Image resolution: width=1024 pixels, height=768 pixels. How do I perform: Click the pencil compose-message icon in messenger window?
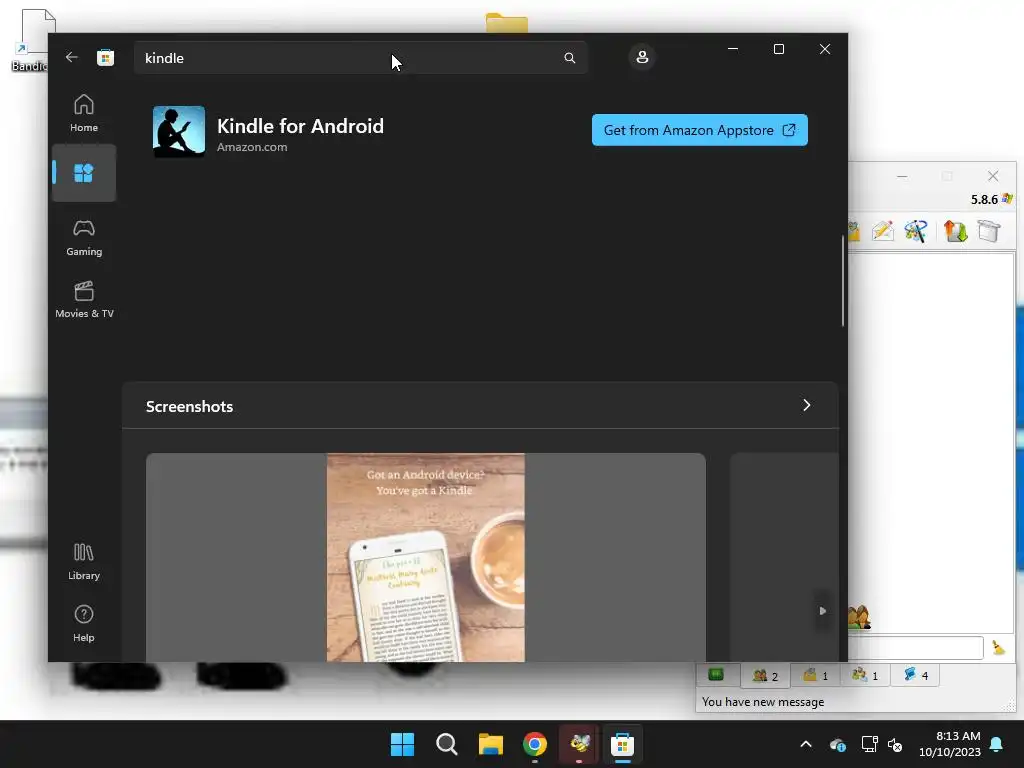pyautogui.click(x=882, y=231)
